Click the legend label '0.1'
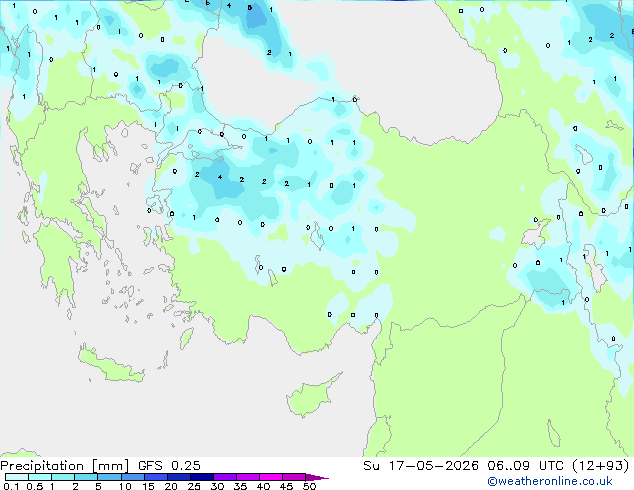 [11, 486]
